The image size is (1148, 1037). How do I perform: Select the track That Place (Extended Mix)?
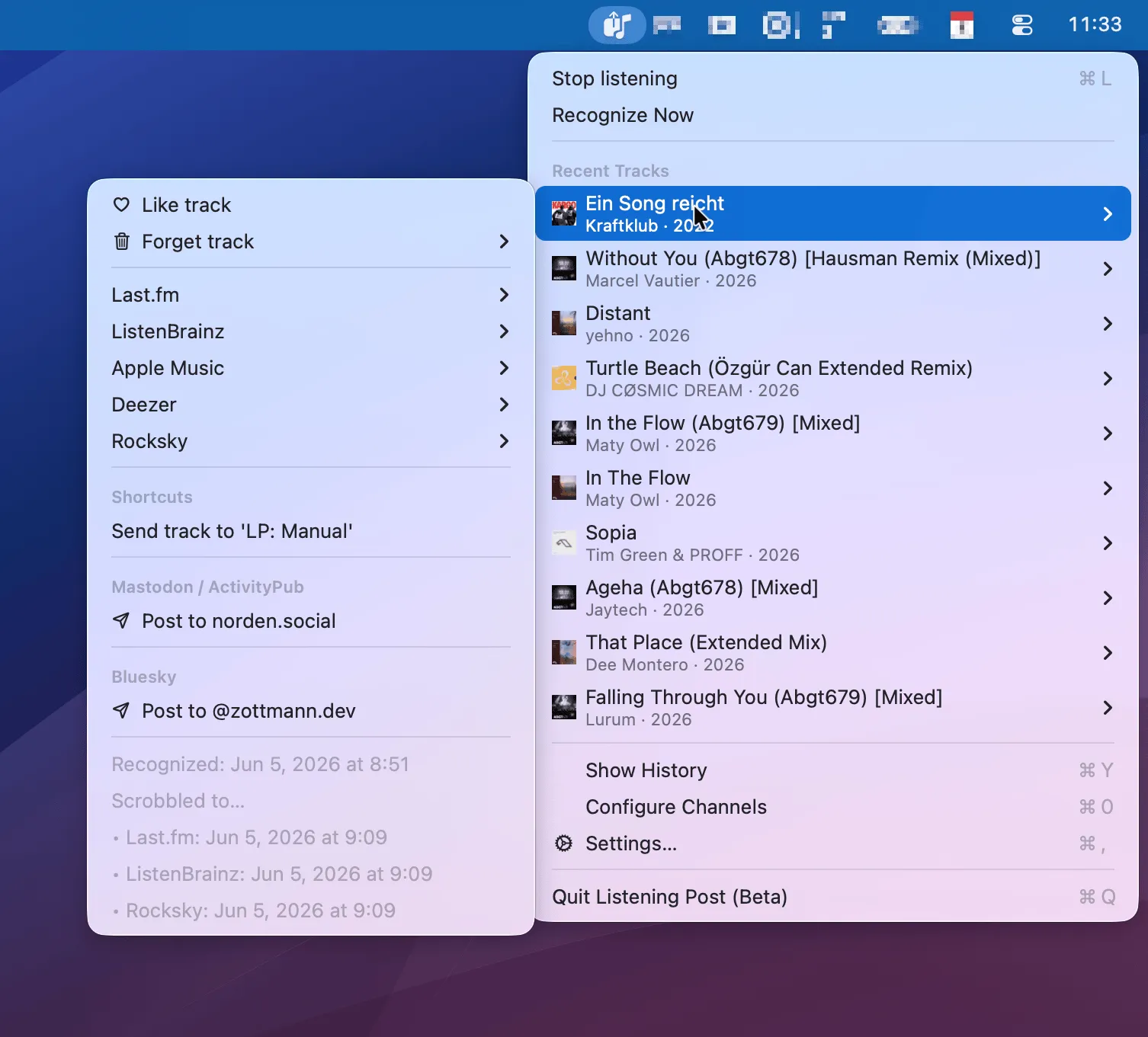coord(833,653)
